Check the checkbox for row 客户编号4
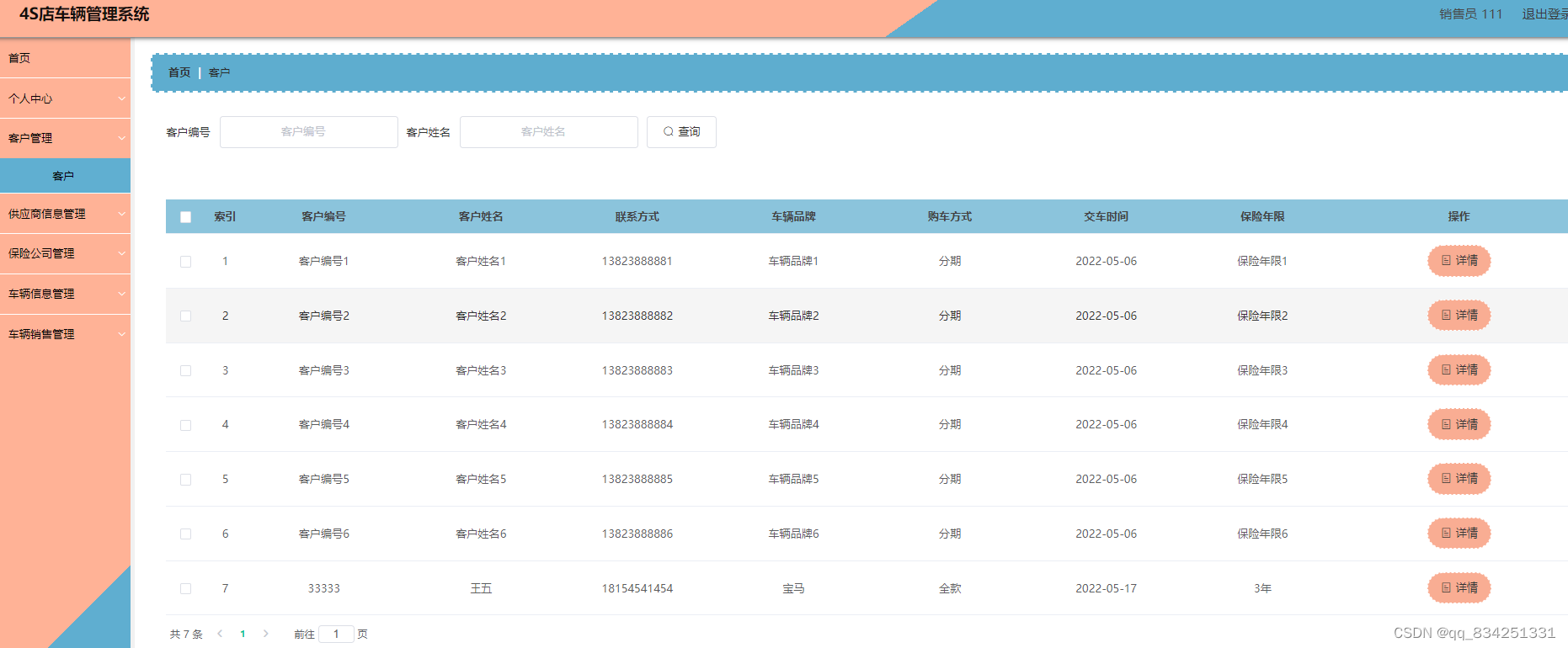The image size is (1568, 648). tap(186, 425)
